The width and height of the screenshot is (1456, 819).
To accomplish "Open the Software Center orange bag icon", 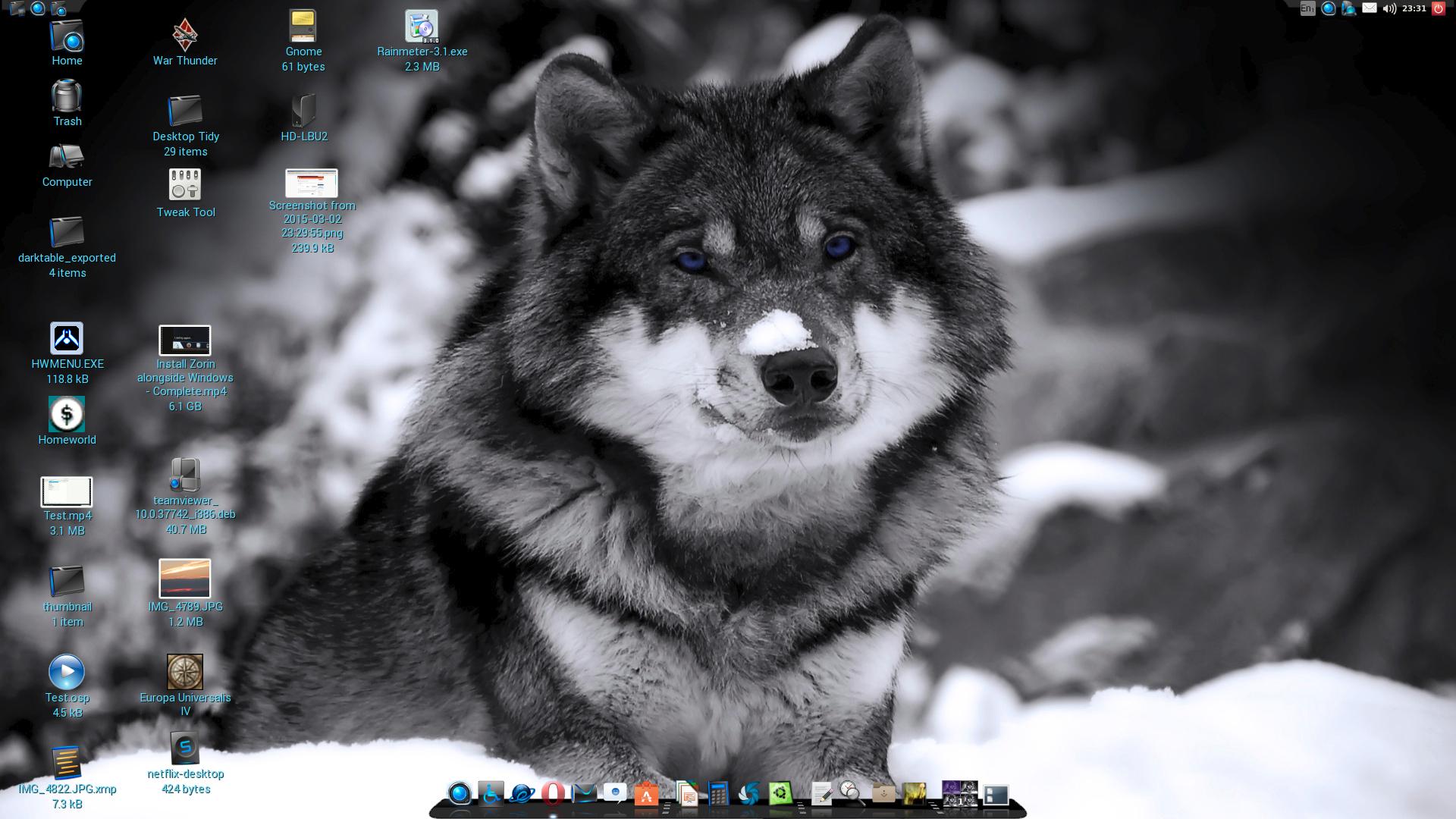I will [x=646, y=794].
